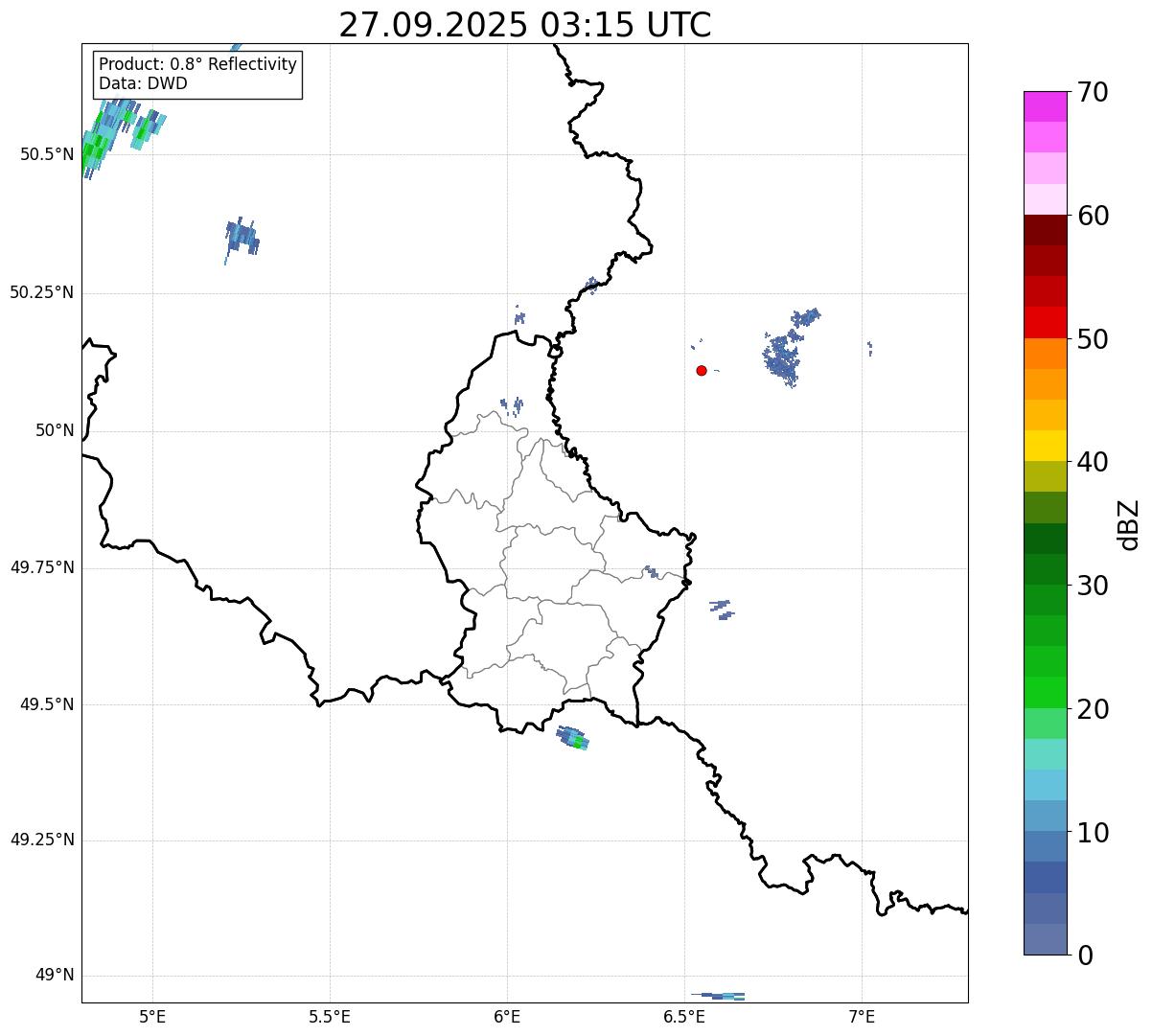Click the colorbar tick label 30

pos(1093,586)
